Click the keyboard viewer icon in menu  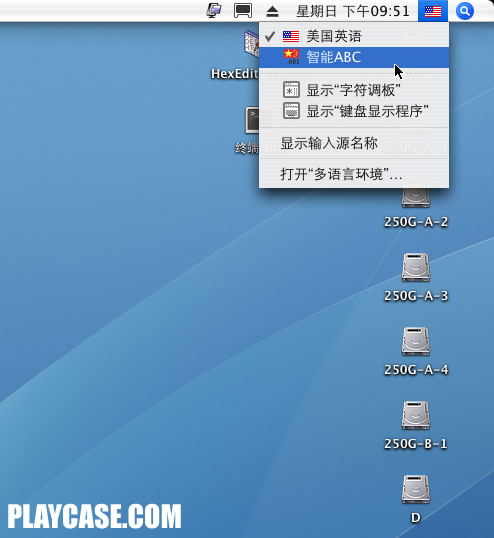291,111
